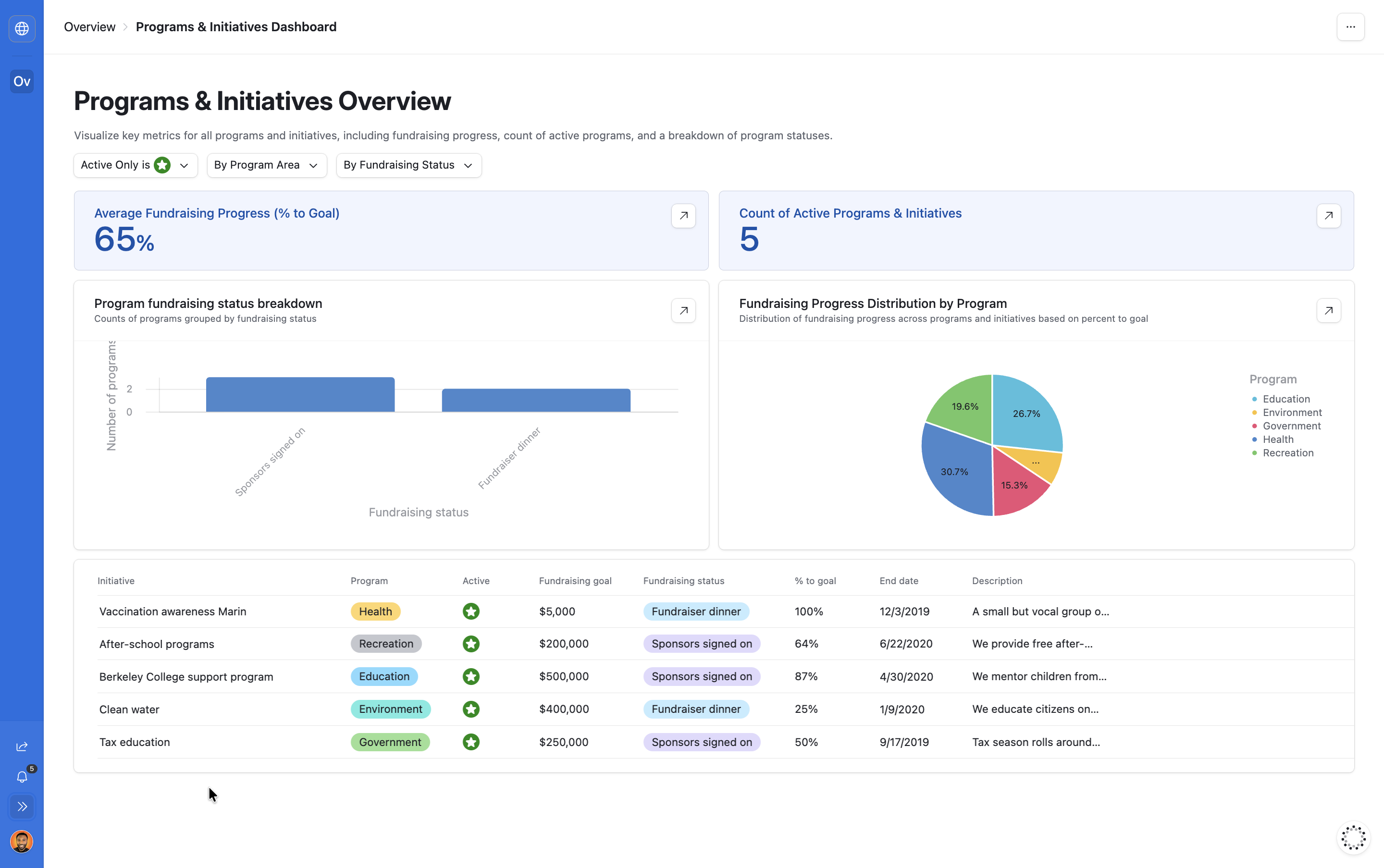Open the Active Only filter dropdown
The height and width of the screenshot is (868, 1384).
point(136,165)
